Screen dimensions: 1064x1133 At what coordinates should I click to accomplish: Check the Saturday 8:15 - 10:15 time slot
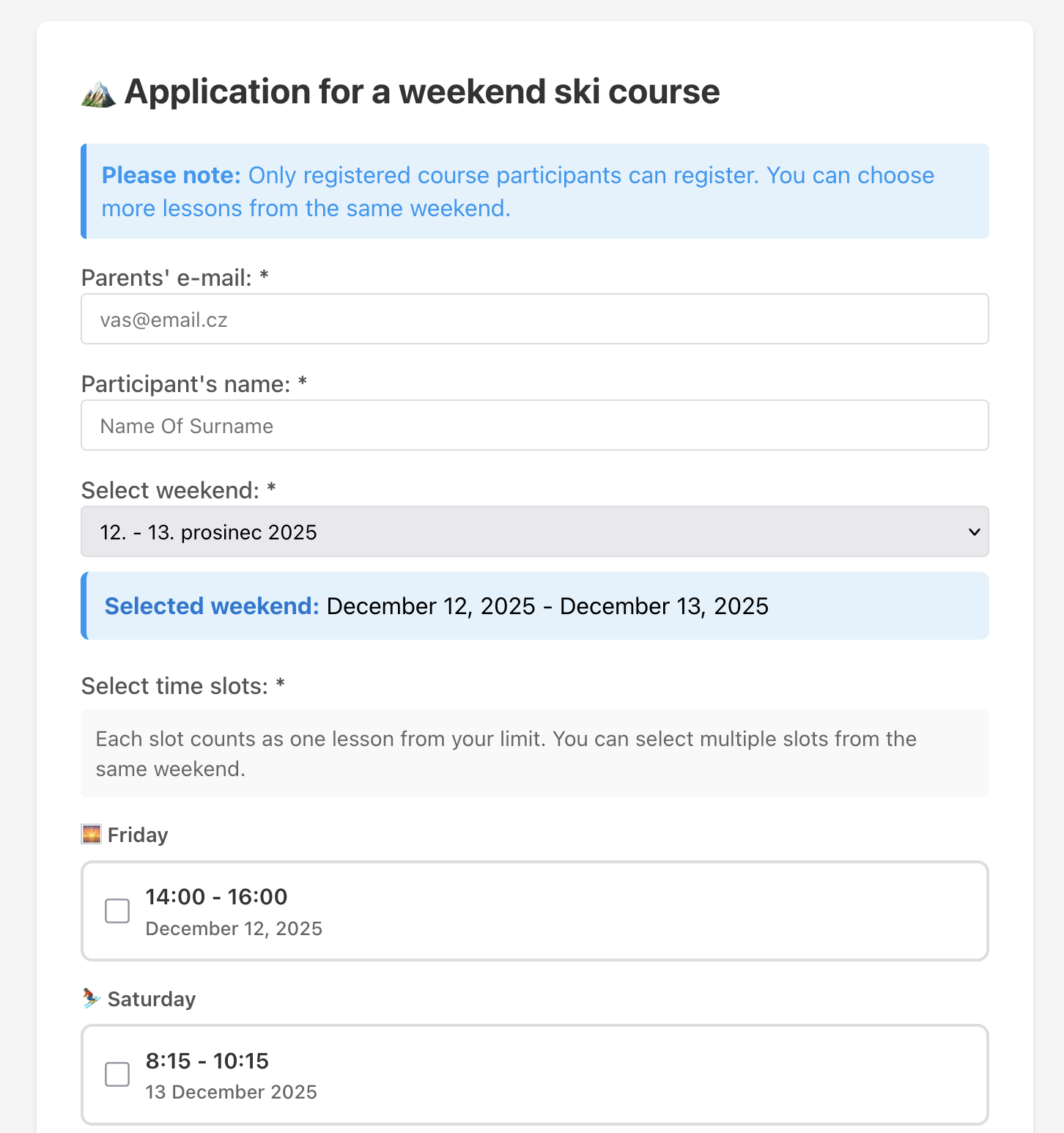(117, 1074)
